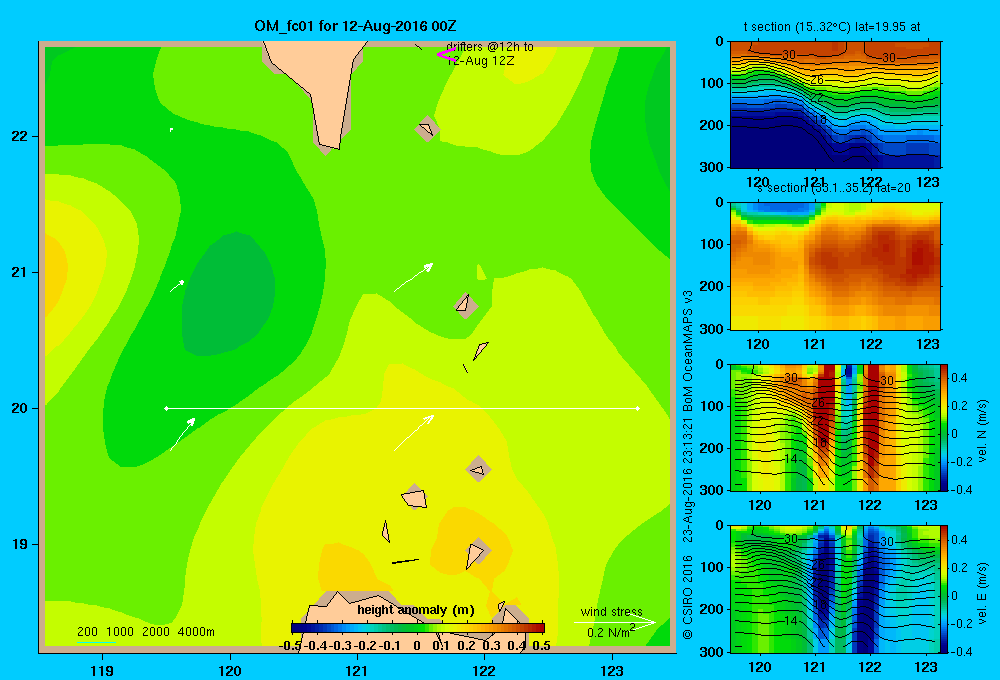Viewport: 1000px width, 680px height.
Task: Click the 'drifters @12h to' legend text
Action: (x=490, y=47)
